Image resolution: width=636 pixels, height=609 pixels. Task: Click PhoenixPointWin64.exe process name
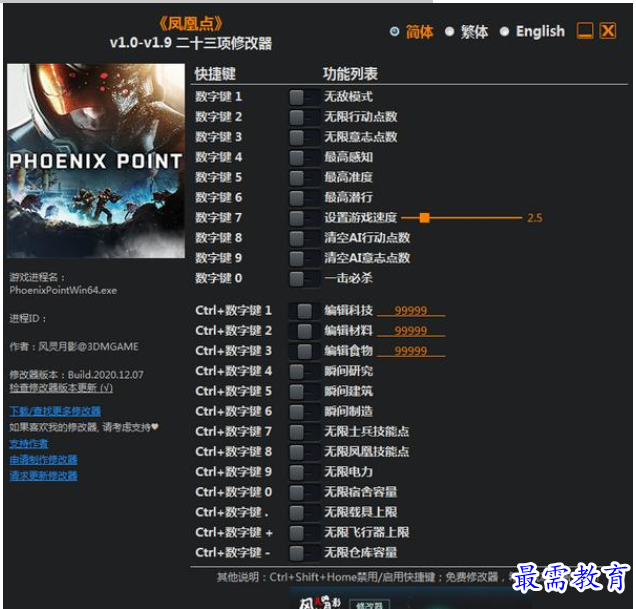point(63,291)
